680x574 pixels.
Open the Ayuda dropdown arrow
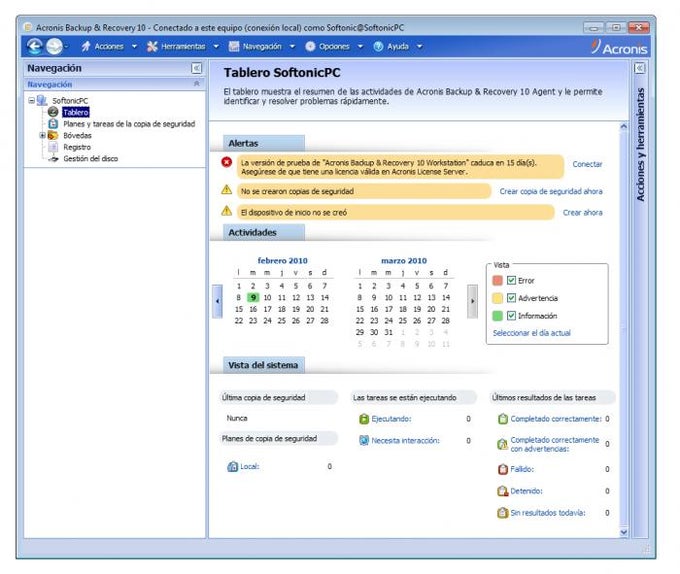click(x=419, y=46)
